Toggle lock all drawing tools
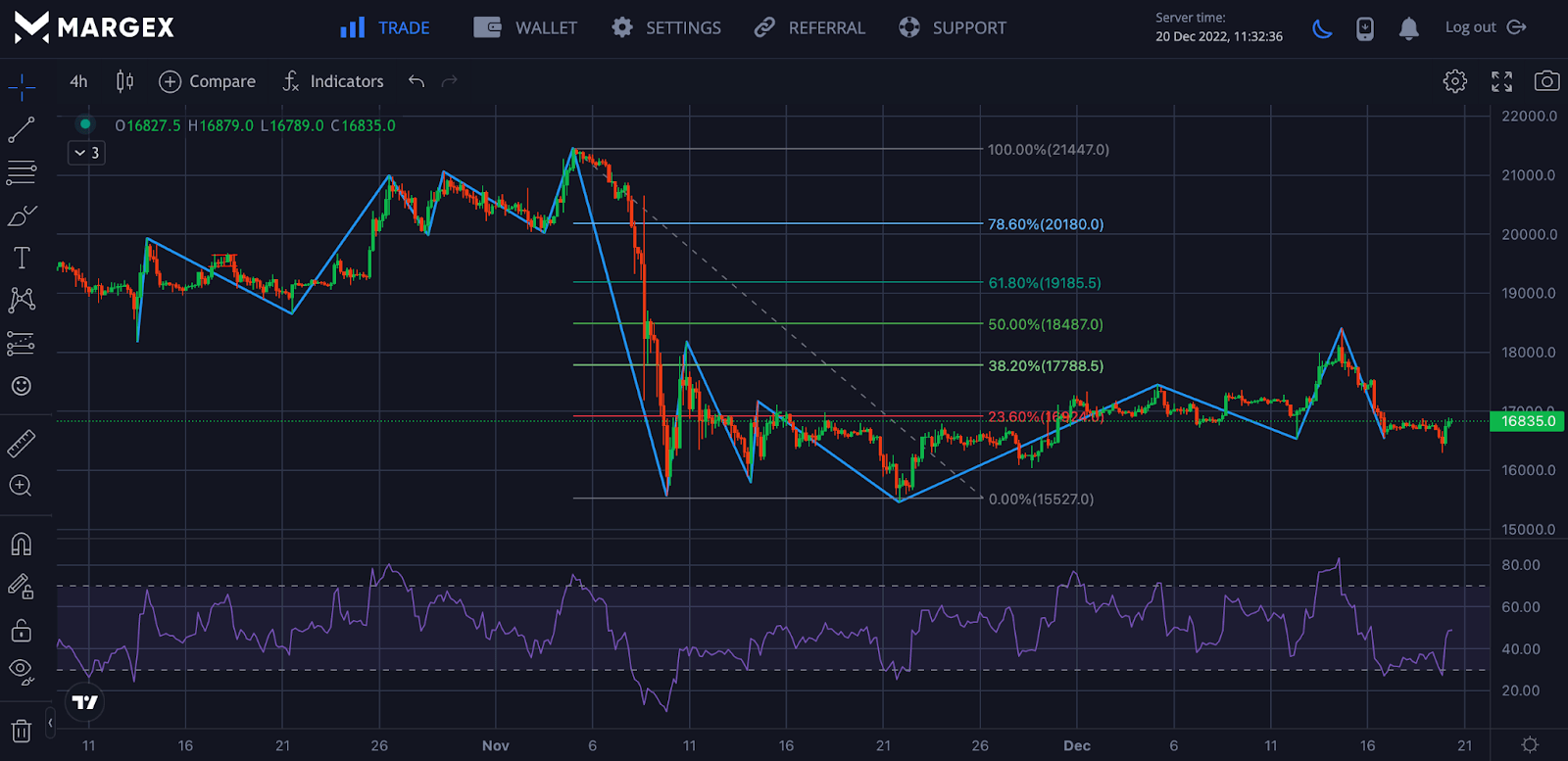1568x761 pixels. 22,631
